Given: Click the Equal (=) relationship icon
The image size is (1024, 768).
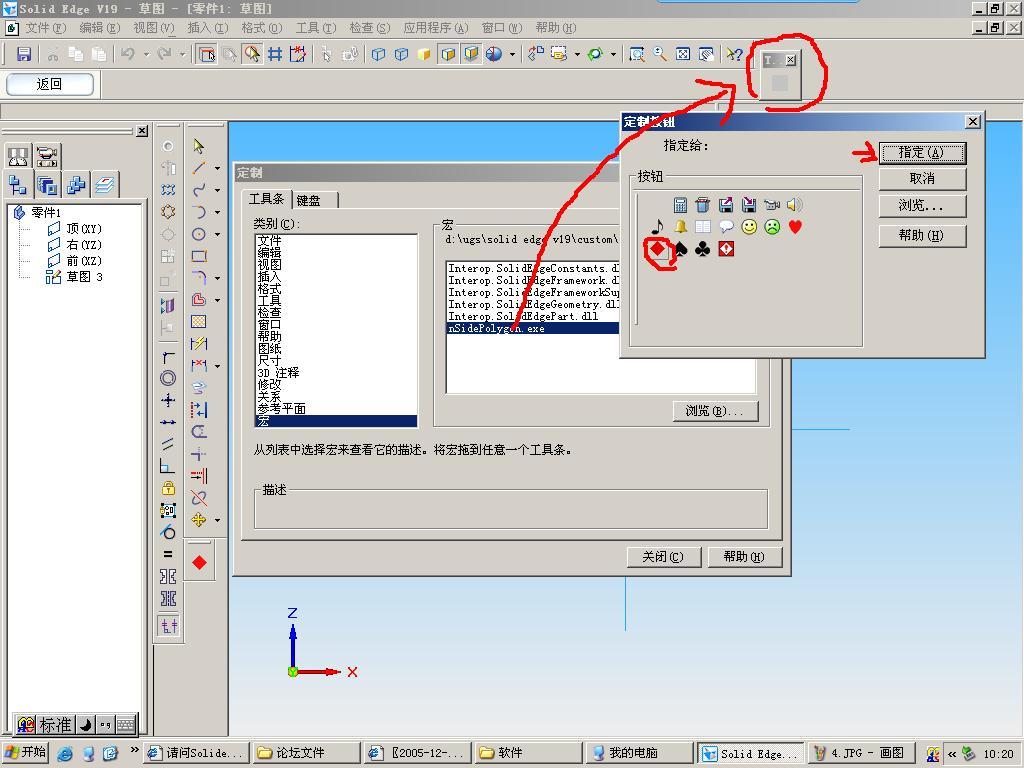Looking at the screenshot, I should coord(168,554).
